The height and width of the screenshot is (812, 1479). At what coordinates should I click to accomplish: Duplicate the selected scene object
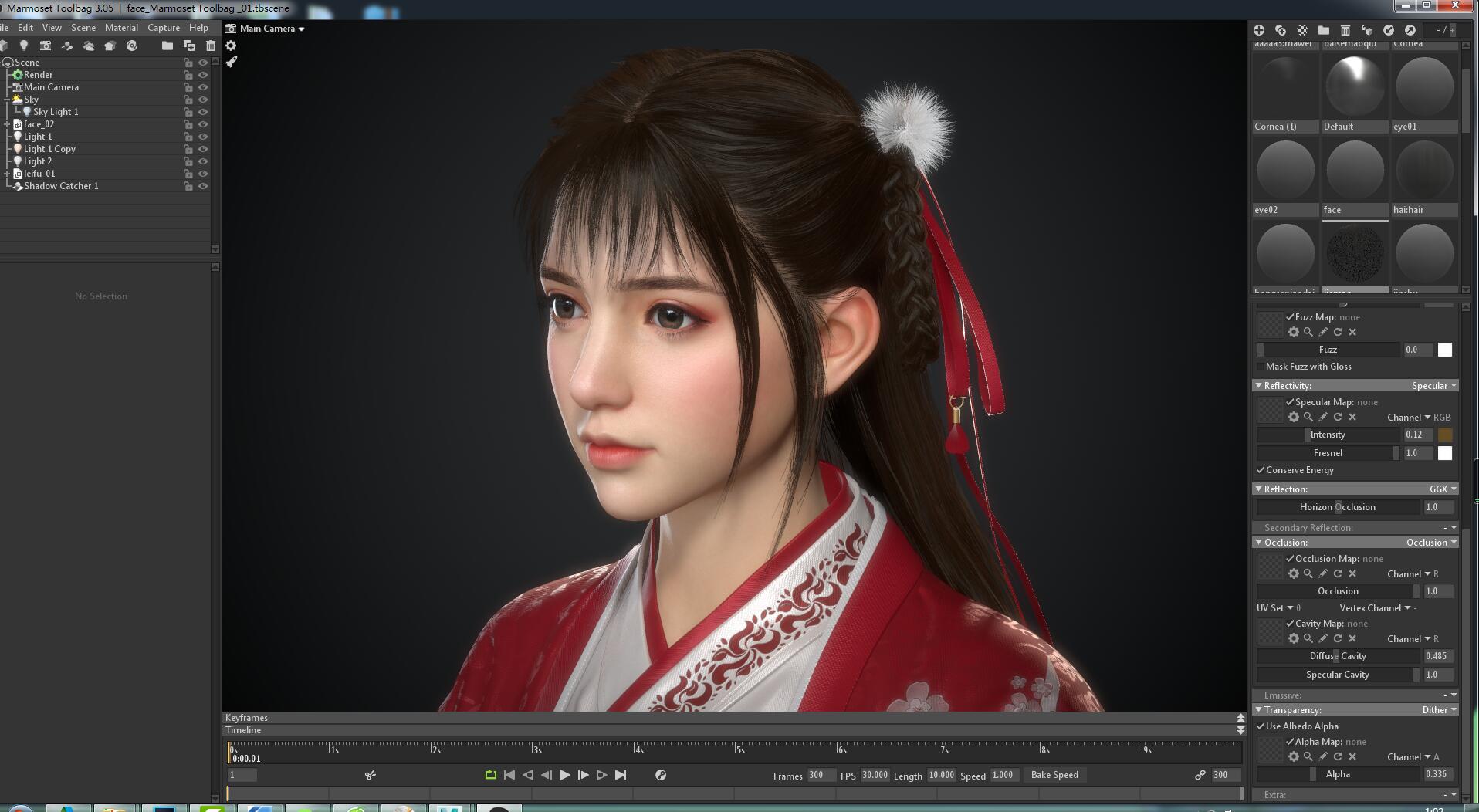tap(188, 46)
